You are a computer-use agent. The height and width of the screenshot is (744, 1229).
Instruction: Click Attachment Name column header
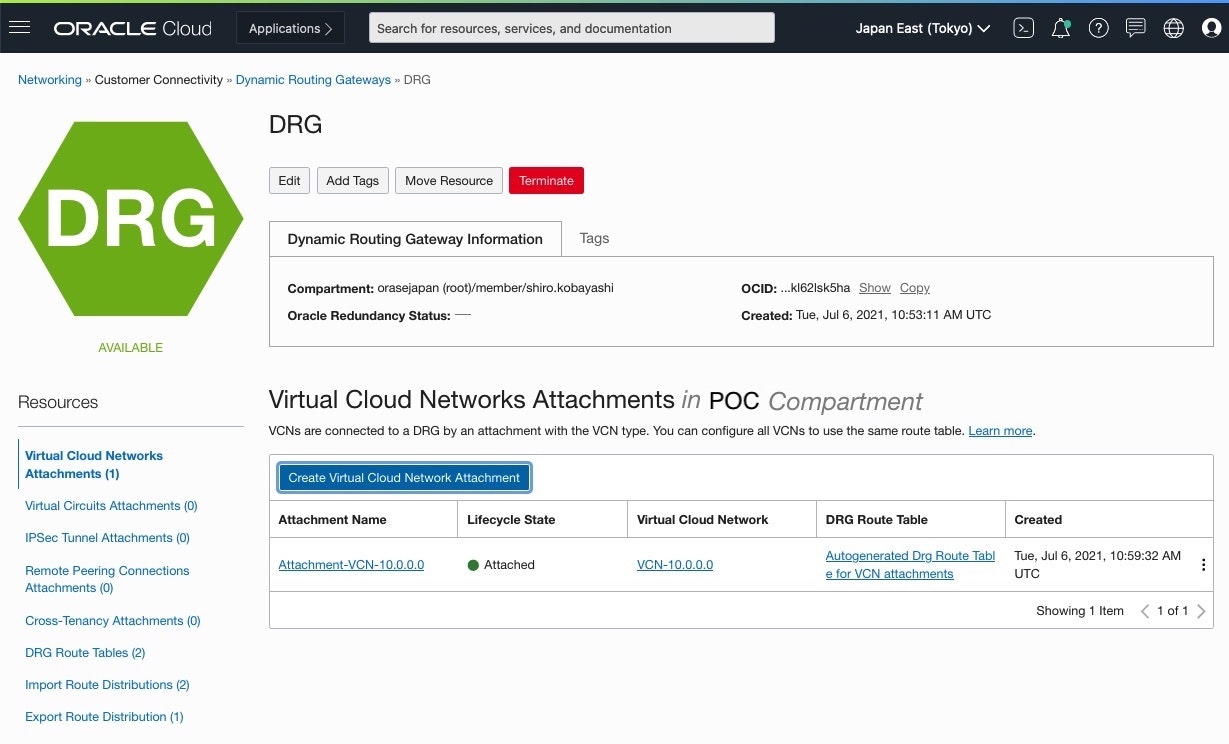[332, 520]
